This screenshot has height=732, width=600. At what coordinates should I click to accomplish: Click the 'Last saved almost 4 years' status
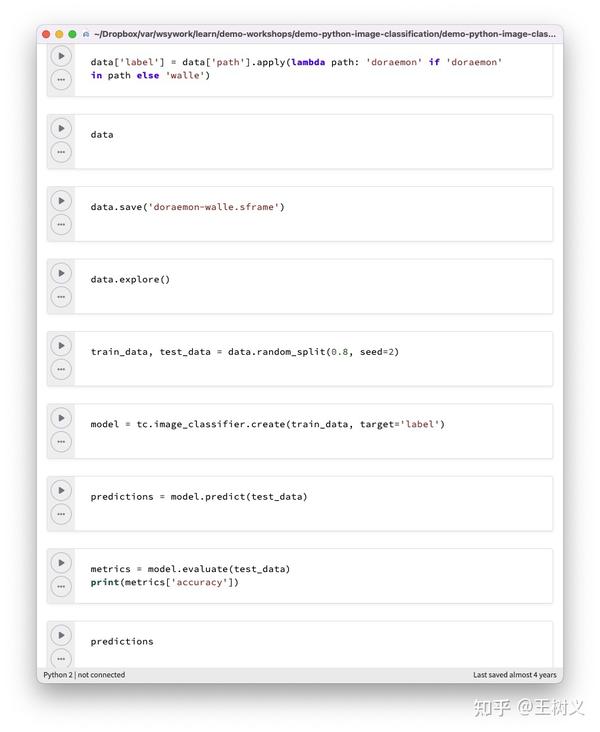515,675
